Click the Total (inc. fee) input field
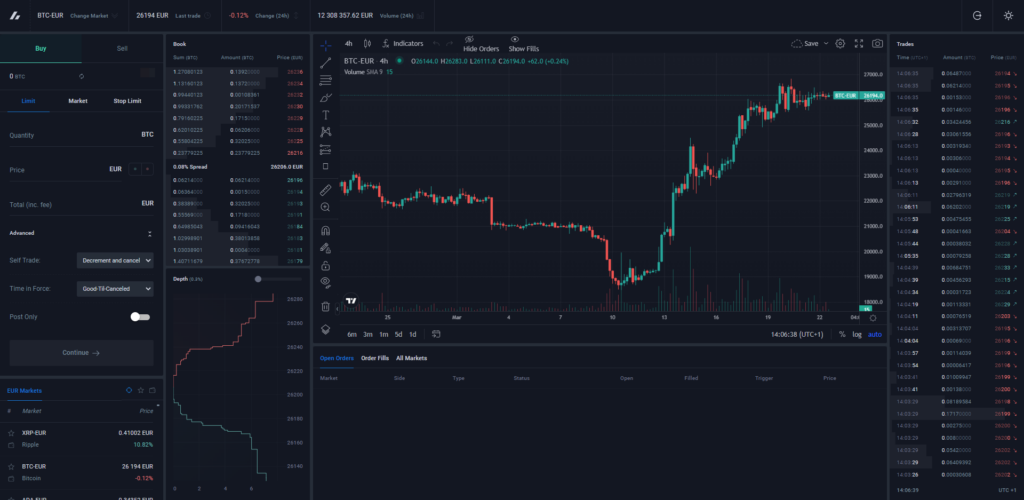Image resolution: width=1024 pixels, height=500 pixels. (82, 204)
